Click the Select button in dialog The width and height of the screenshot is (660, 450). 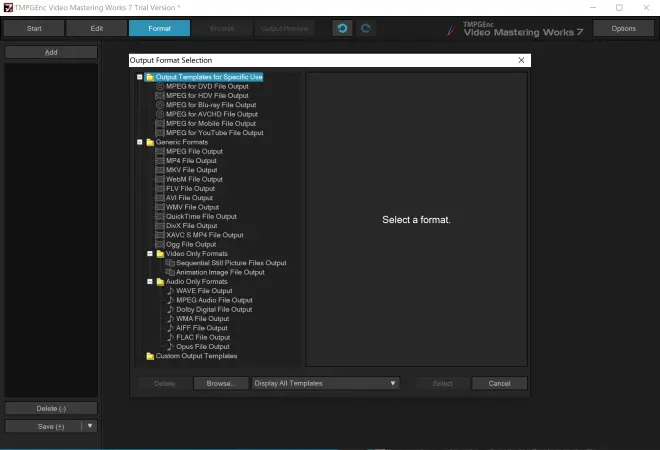pos(442,383)
